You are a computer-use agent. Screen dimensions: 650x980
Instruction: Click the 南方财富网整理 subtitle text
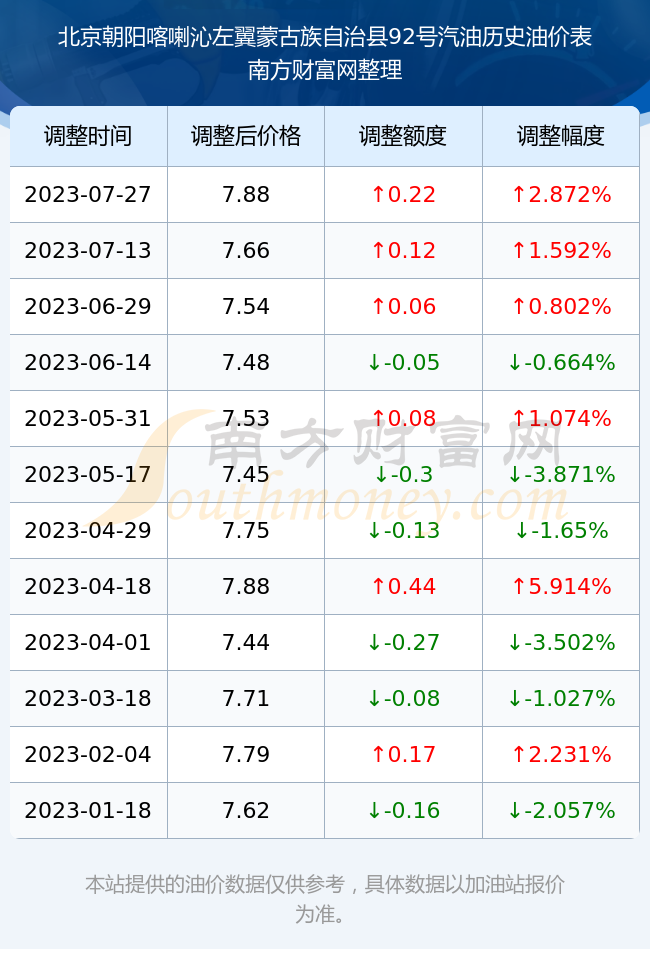click(325, 70)
